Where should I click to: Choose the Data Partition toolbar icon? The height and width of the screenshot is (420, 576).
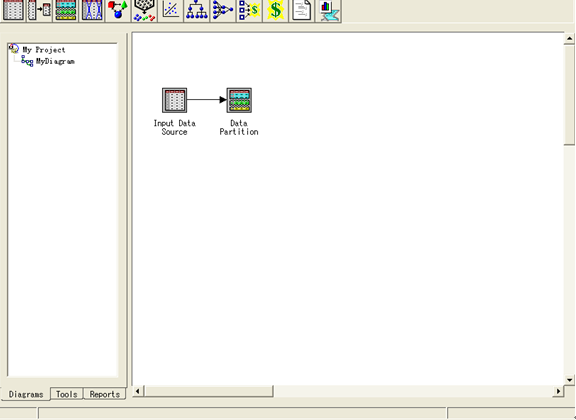click(x=66, y=10)
